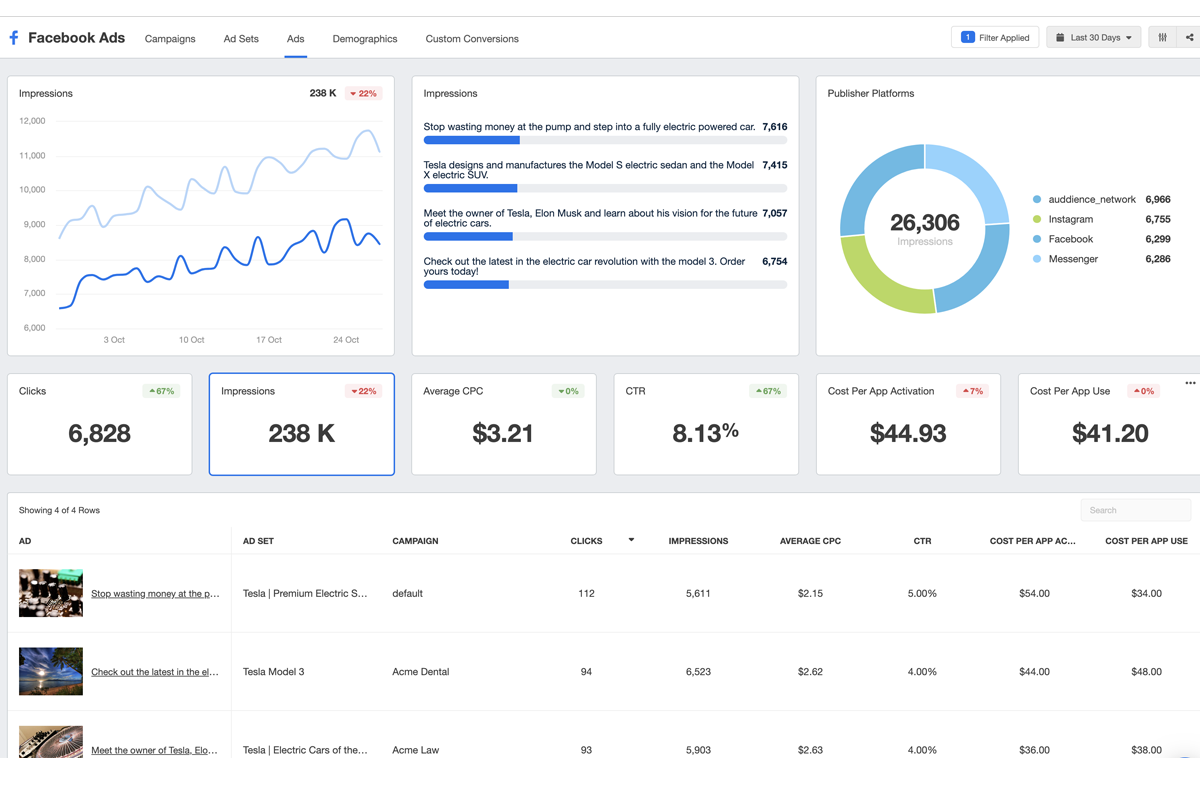Screen dimensions: 1200x800
Task: Click the 26,306 Impressions donut chart total
Action: point(925,223)
